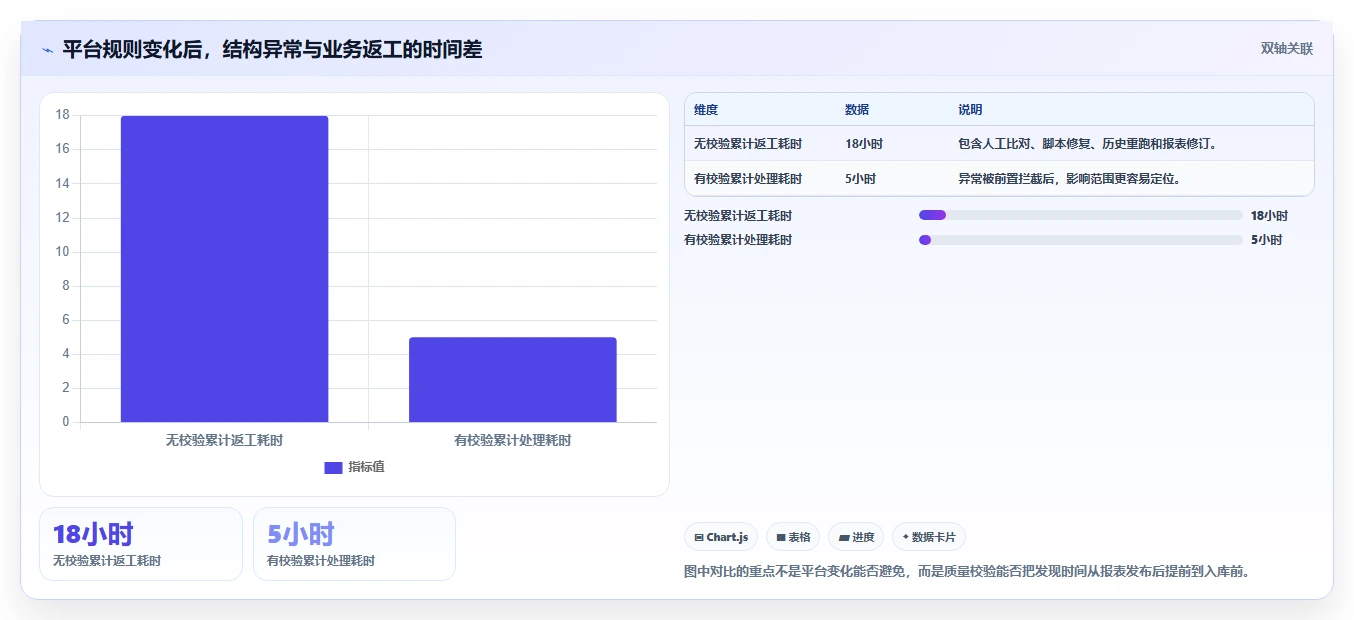Click the 数据 column header

(x=857, y=110)
